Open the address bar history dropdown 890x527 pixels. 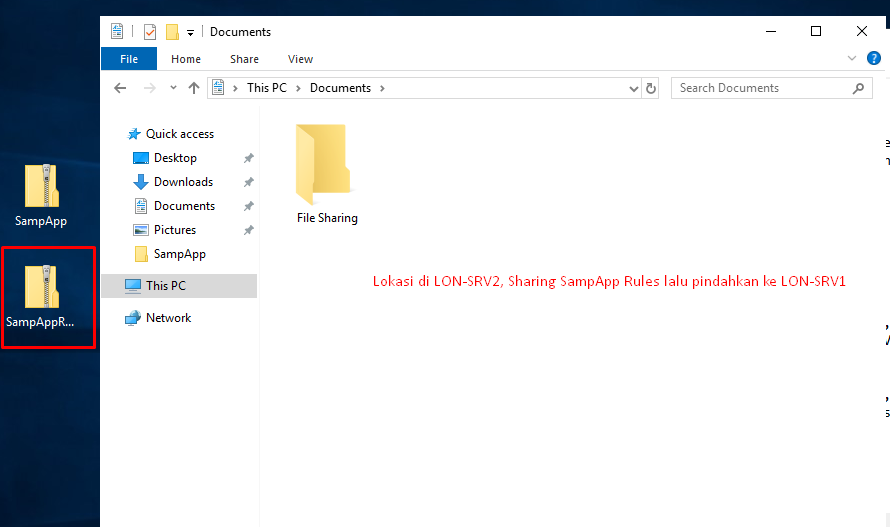[634, 89]
